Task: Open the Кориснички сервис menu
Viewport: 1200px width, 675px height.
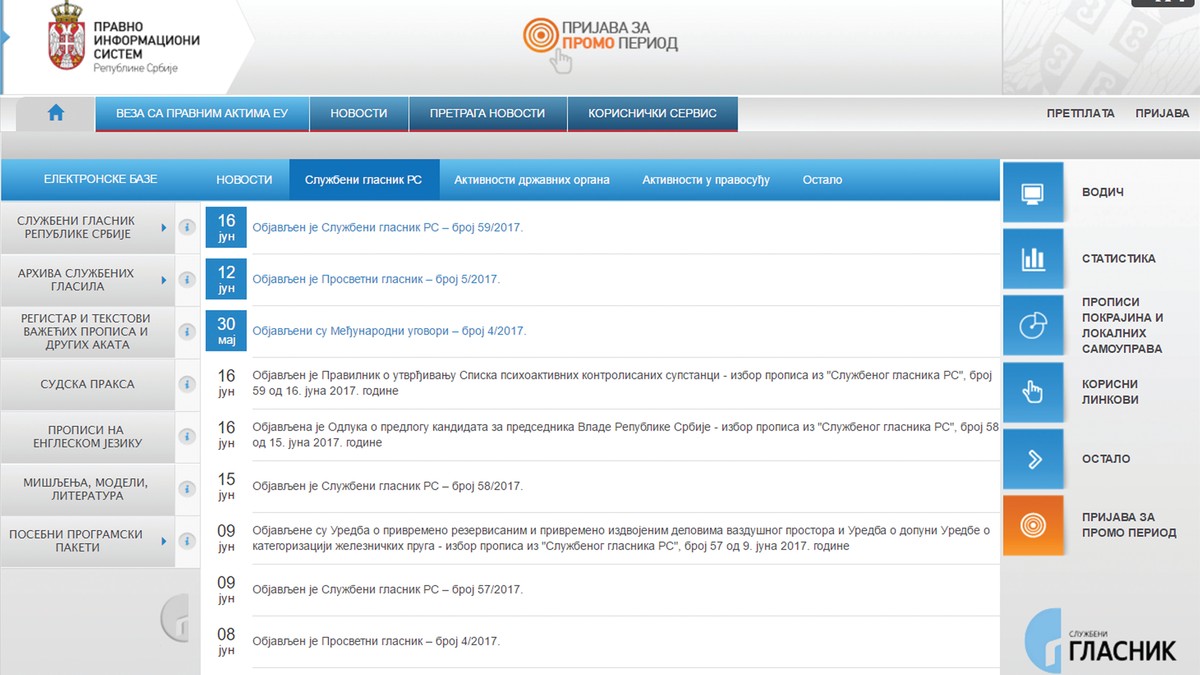Action: [652, 113]
